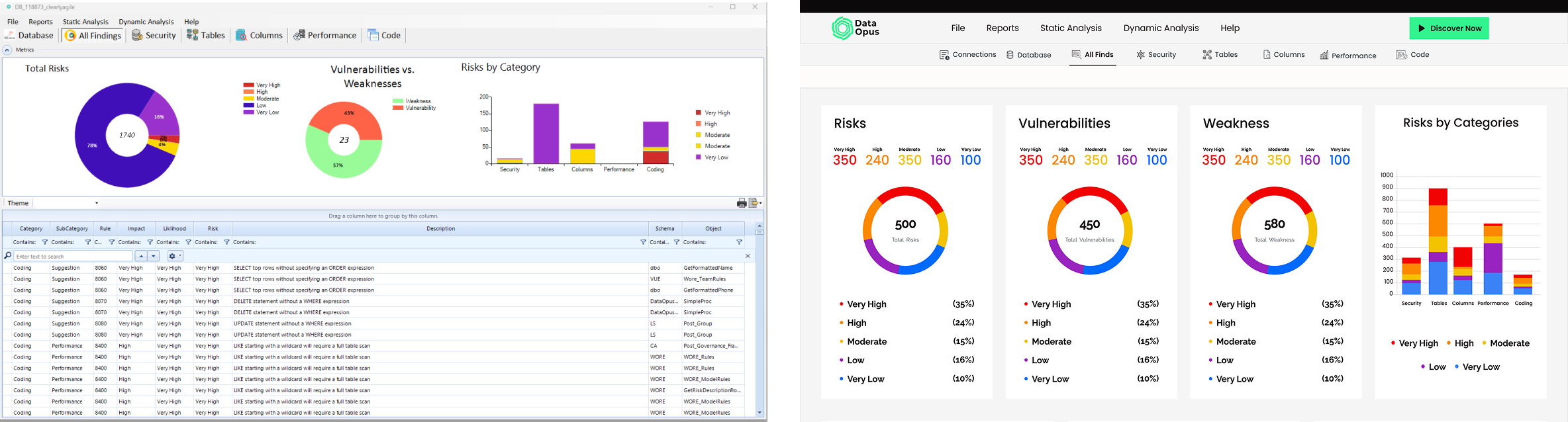Click the Impact column filter funnel icon

[150, 242]
